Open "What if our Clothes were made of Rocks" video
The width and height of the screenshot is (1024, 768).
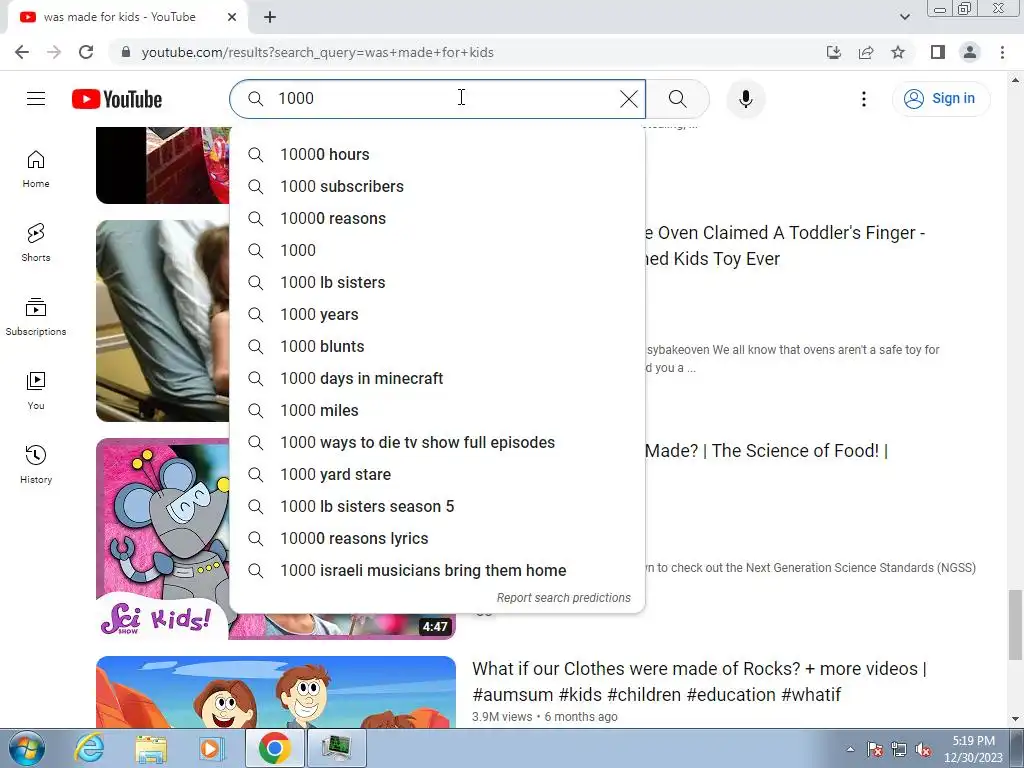(x=699, y=681)
